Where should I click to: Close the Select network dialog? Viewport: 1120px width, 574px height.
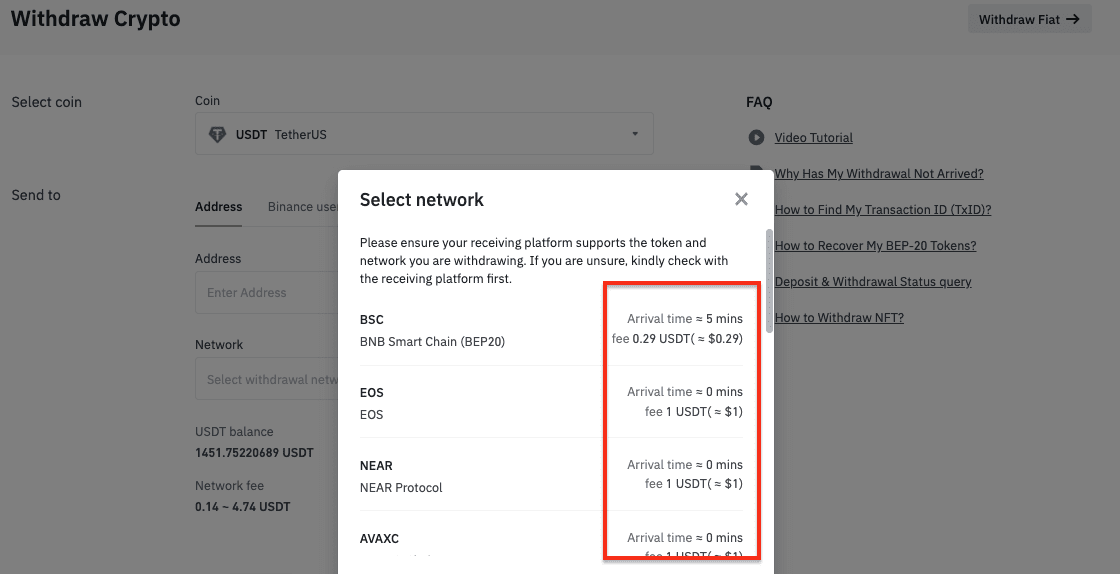pyautogui.click(x=741, y=199)
